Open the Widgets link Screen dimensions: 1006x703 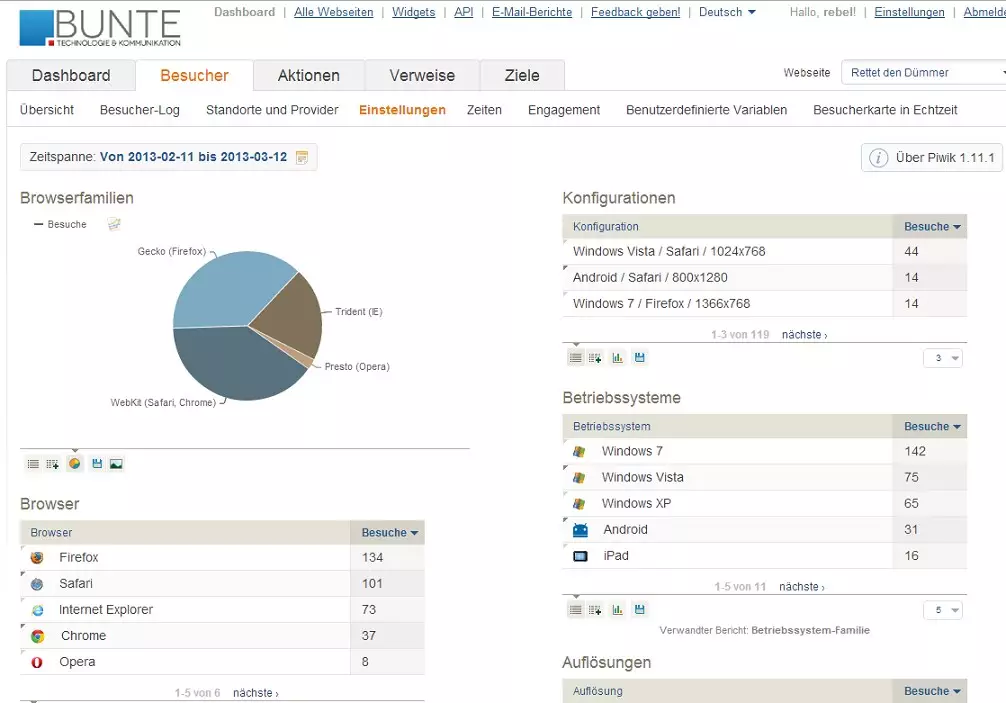tap(413, 12)
